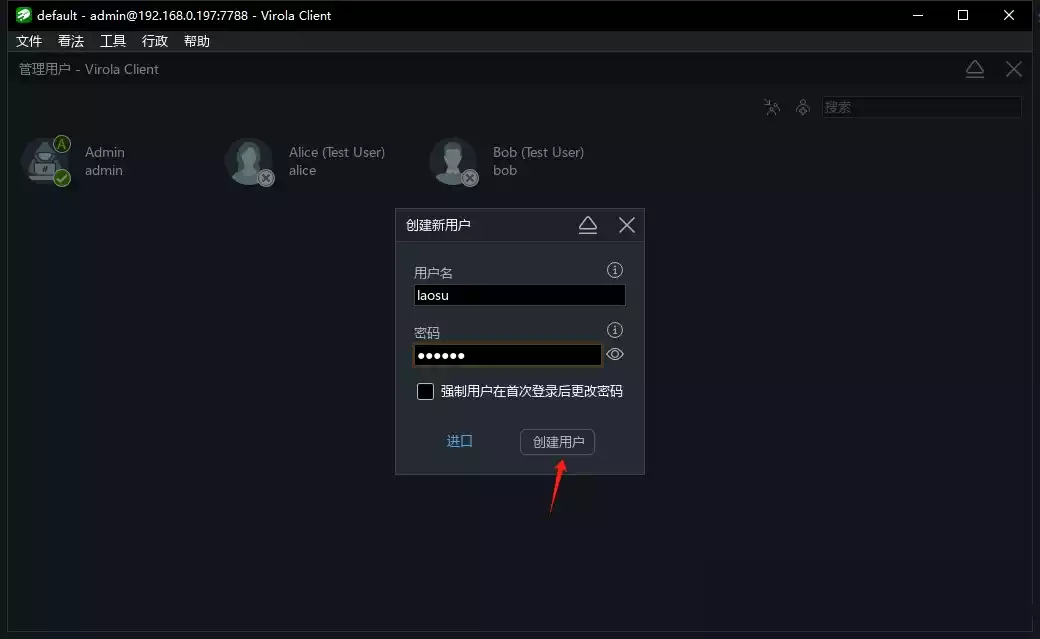Click the 进口 link in the dialog
Screen dimensions: 1040x639
459,441
